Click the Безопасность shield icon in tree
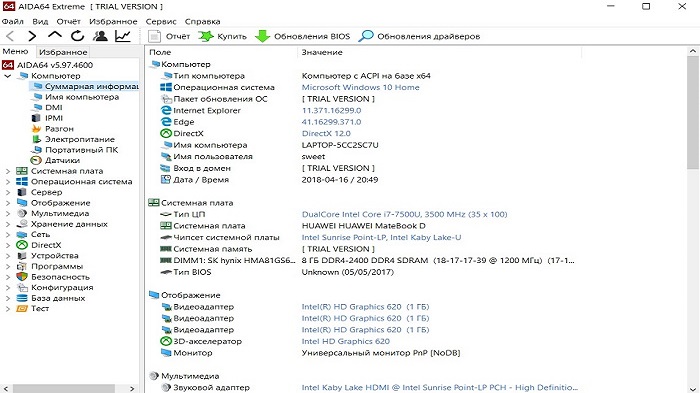Viewport: 700px width, 393px height. pyautogui.click(x=21, y=277)
